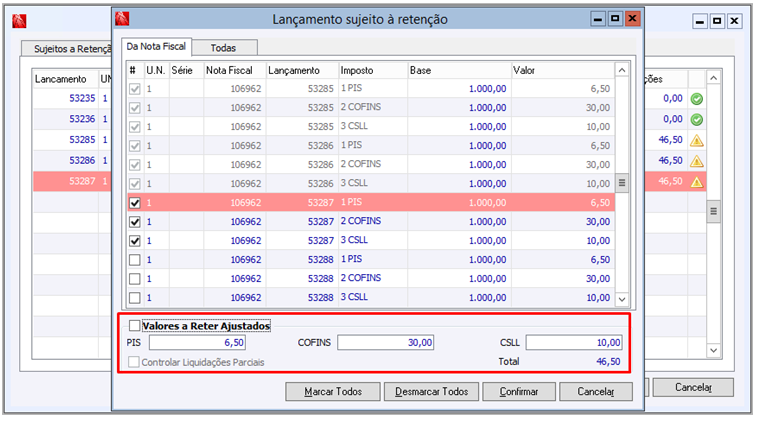
Task: Select highlighted row 53287 in background list
Action: tap(72, 181)
